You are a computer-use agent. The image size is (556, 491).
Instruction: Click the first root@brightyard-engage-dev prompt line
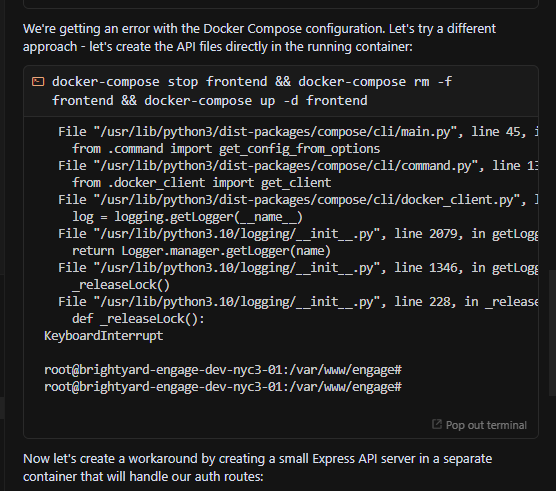tap(223, 369)
